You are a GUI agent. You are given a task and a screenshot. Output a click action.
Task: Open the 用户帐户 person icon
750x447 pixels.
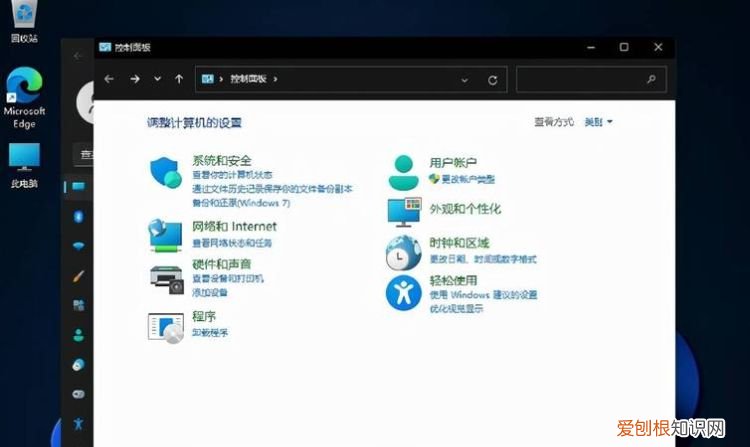coord(404,172)
